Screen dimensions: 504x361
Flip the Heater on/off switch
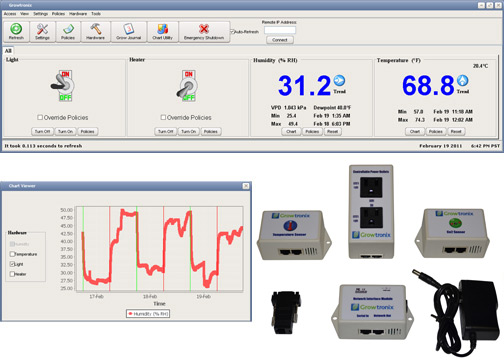pyautogui.click(x=187, y=85)
